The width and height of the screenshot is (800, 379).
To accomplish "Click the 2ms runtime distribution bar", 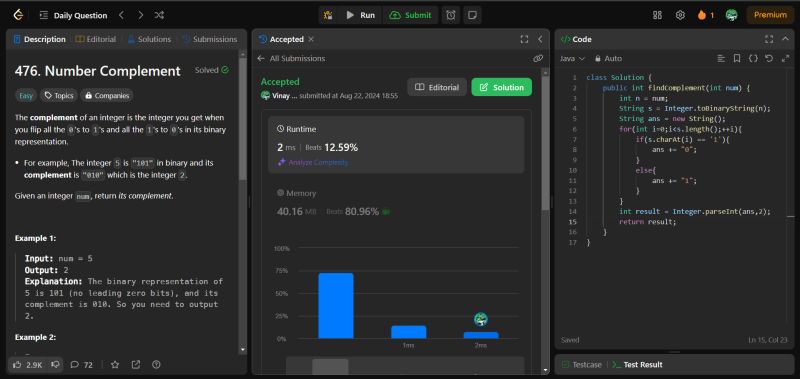I will tap(481, 335).
